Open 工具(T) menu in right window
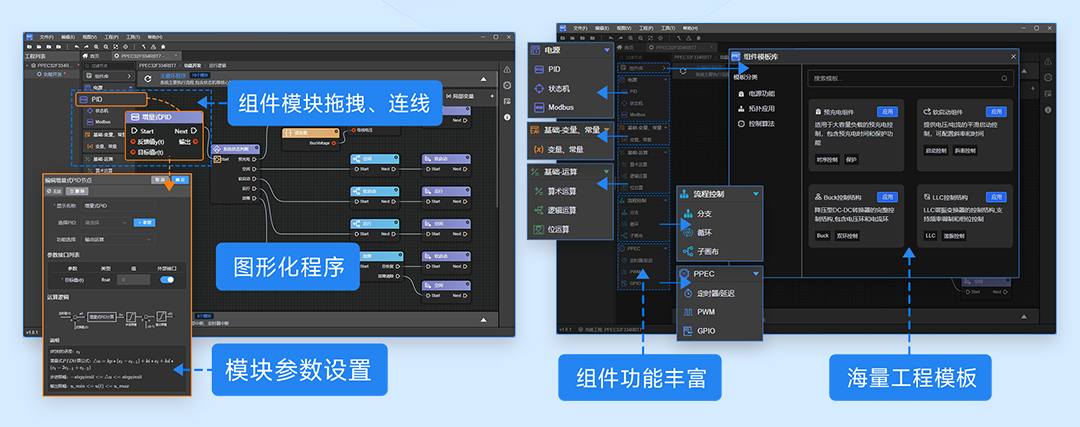 (x=667, y=28)
